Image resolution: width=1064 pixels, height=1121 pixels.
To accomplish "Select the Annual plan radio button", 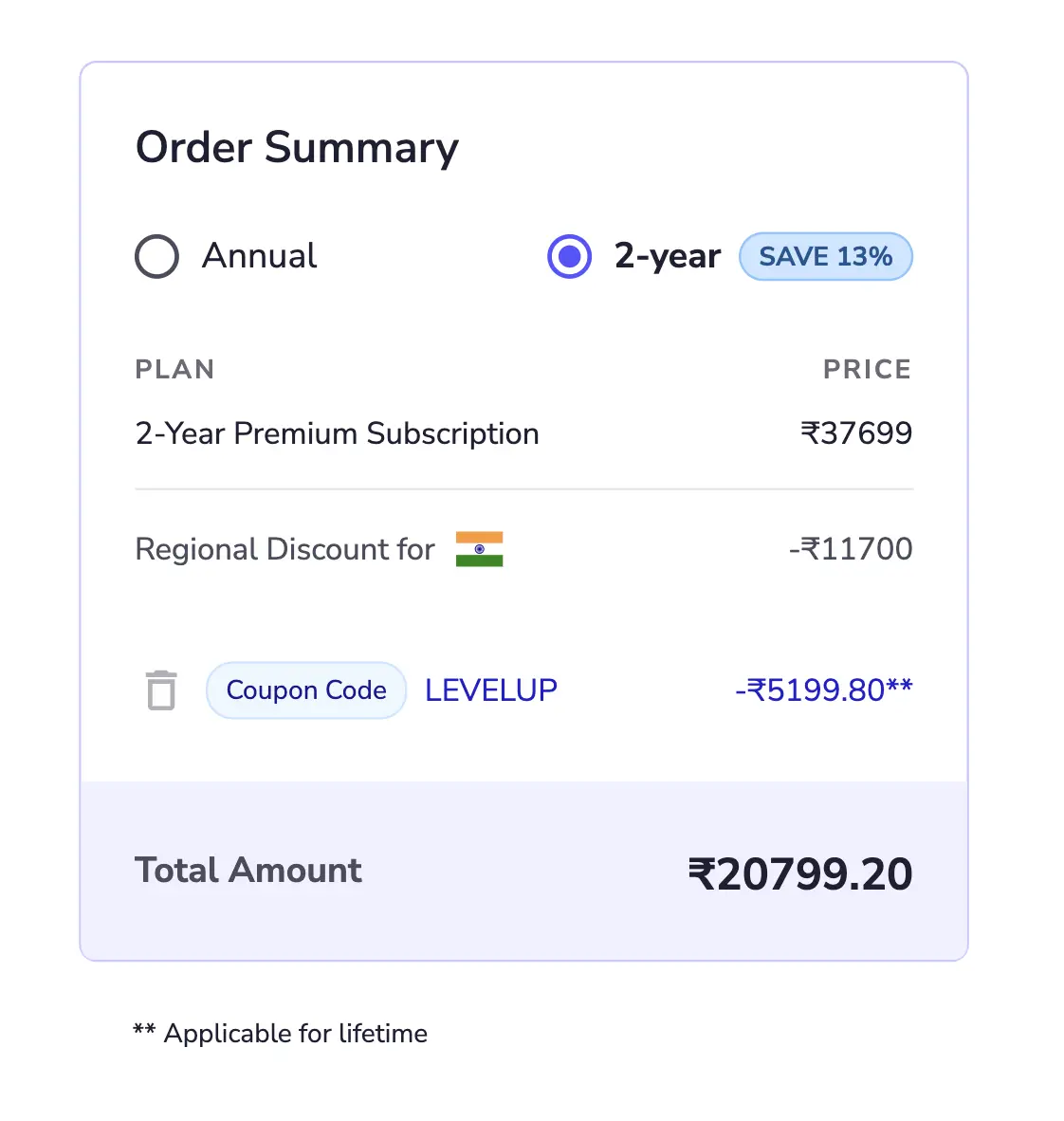I will 156,256.
